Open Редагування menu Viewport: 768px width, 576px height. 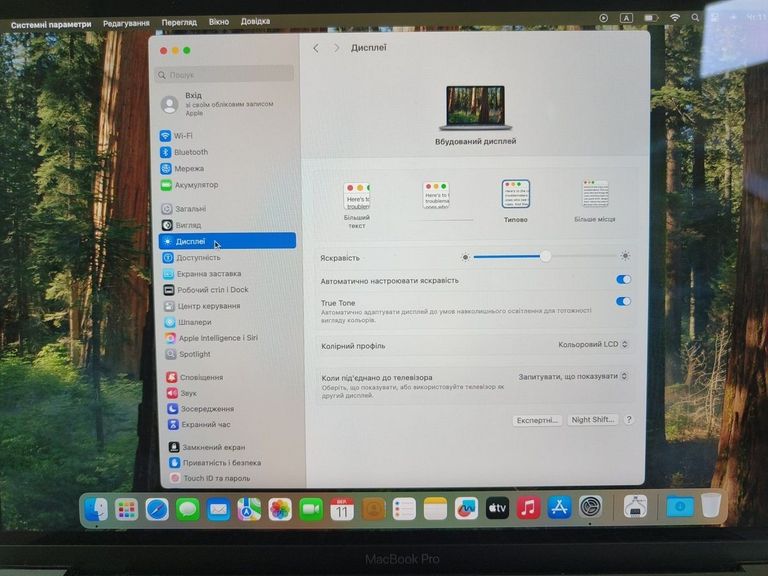pos(126,23)
